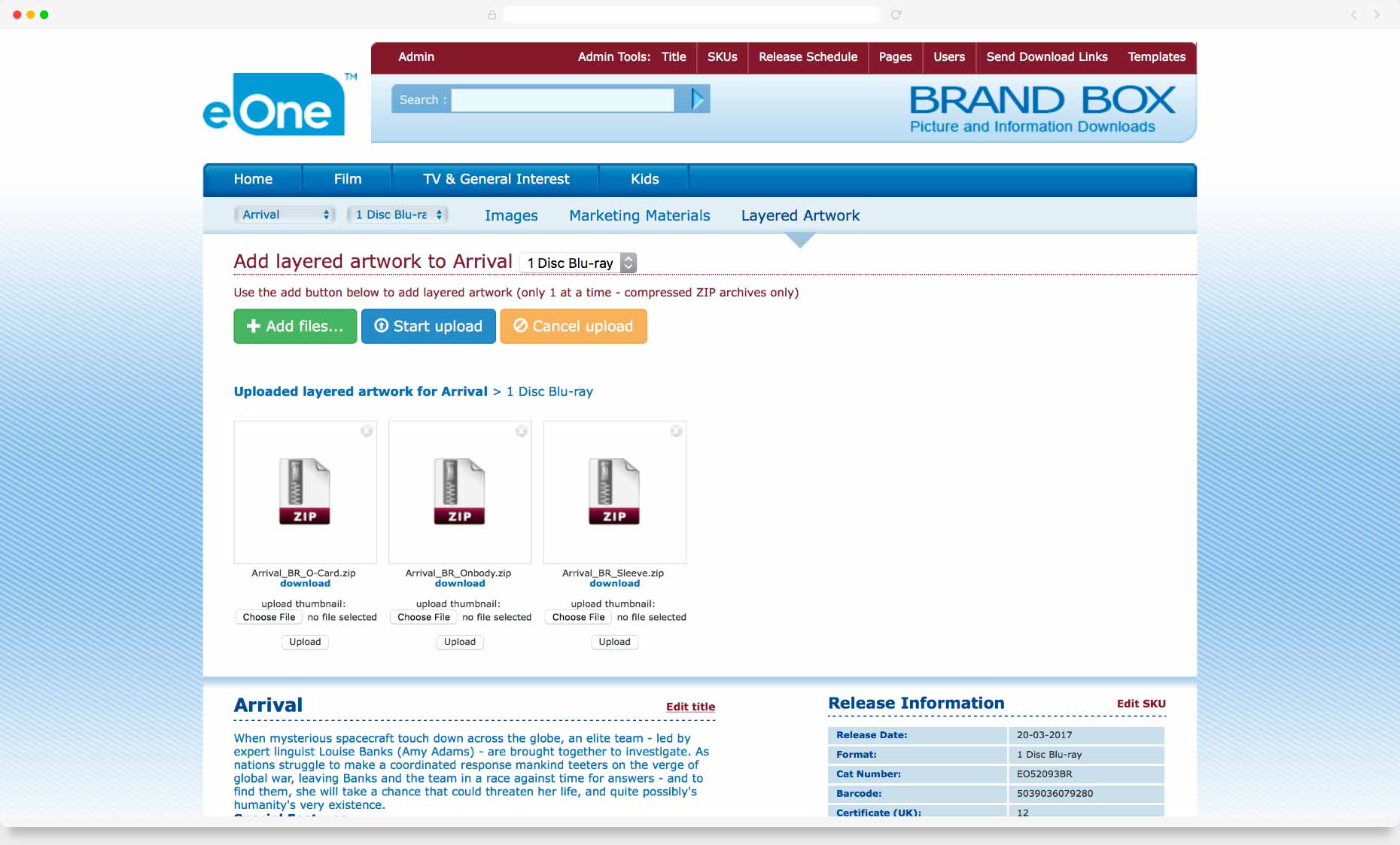Download Arrival_BR_O-Card.zip

(305, 583)
